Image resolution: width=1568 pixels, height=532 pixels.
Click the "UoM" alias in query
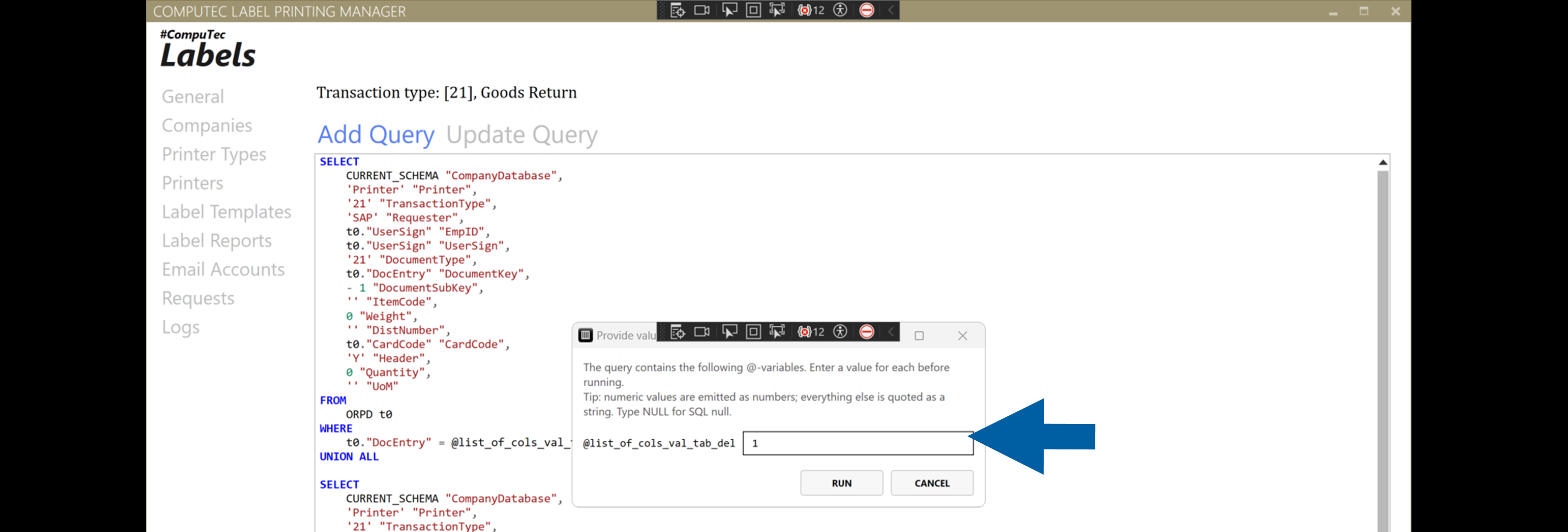coord(381,387)
